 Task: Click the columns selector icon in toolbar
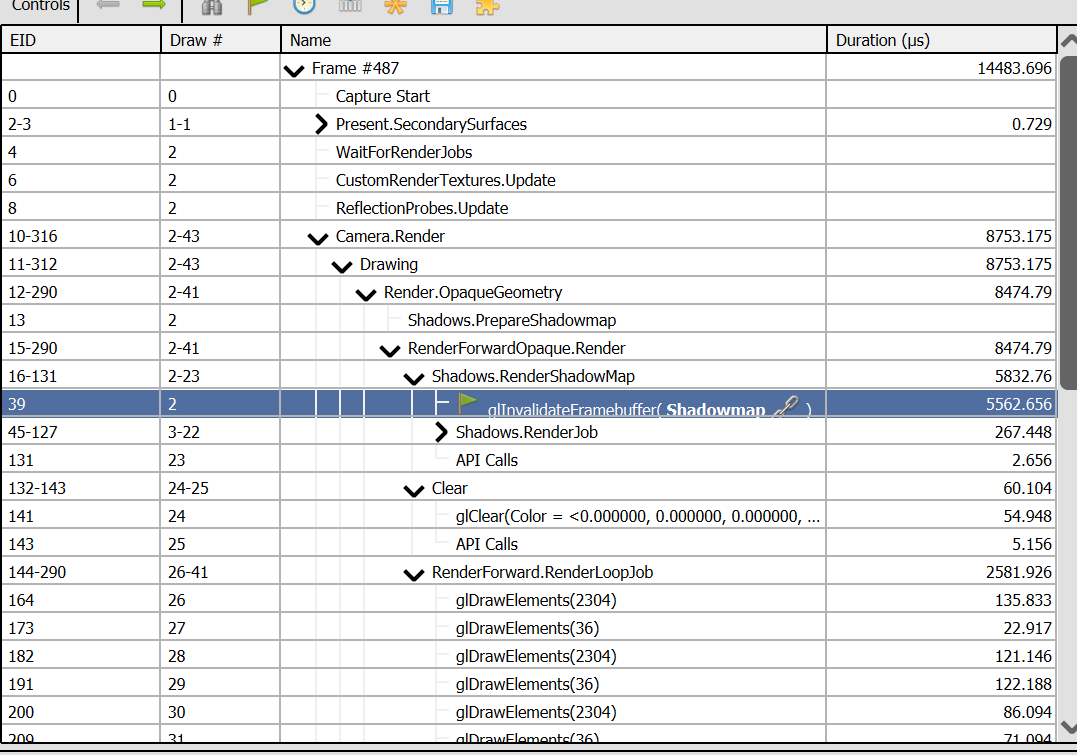350,5
